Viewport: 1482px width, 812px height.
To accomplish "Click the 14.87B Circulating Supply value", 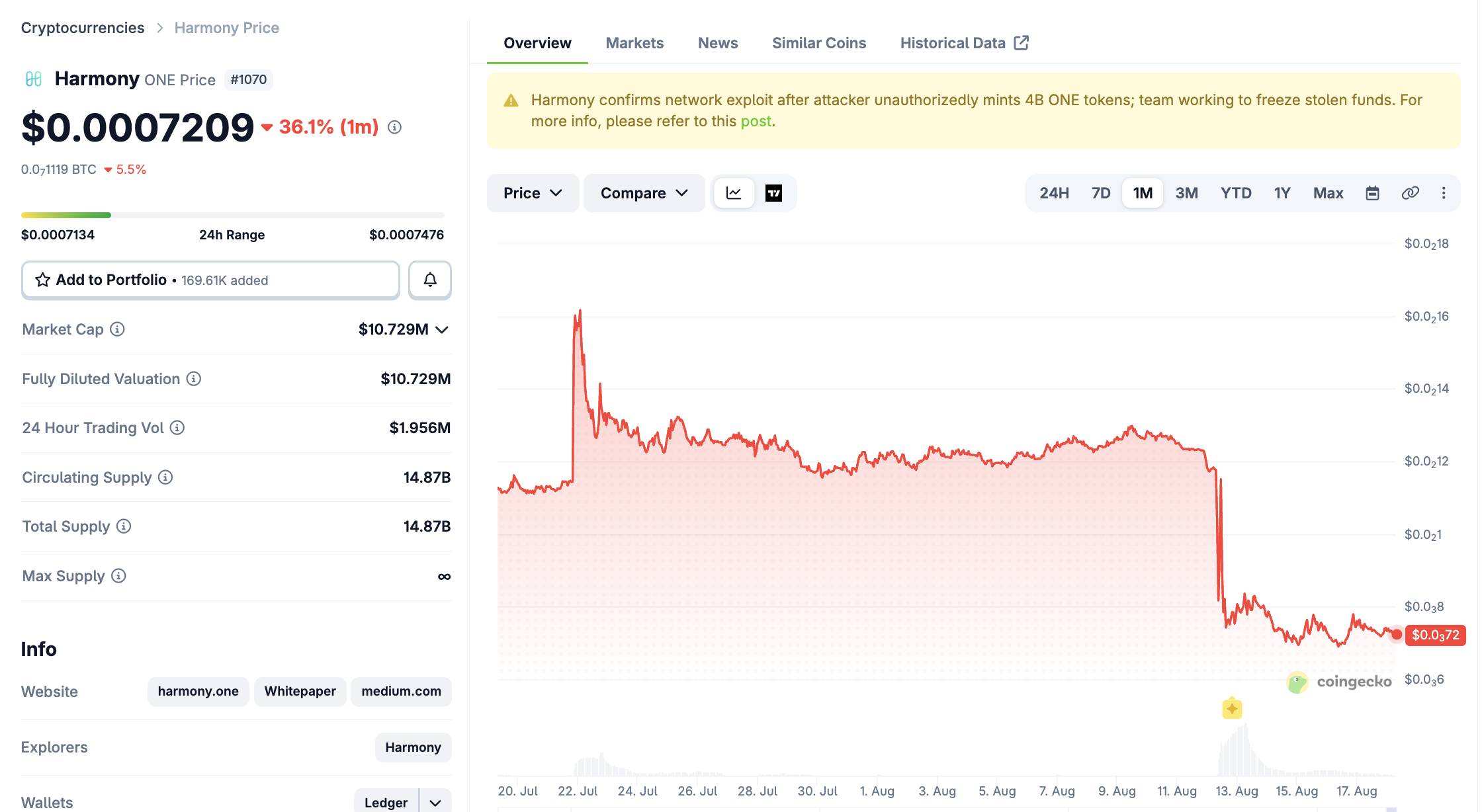I will coord(427,477).
